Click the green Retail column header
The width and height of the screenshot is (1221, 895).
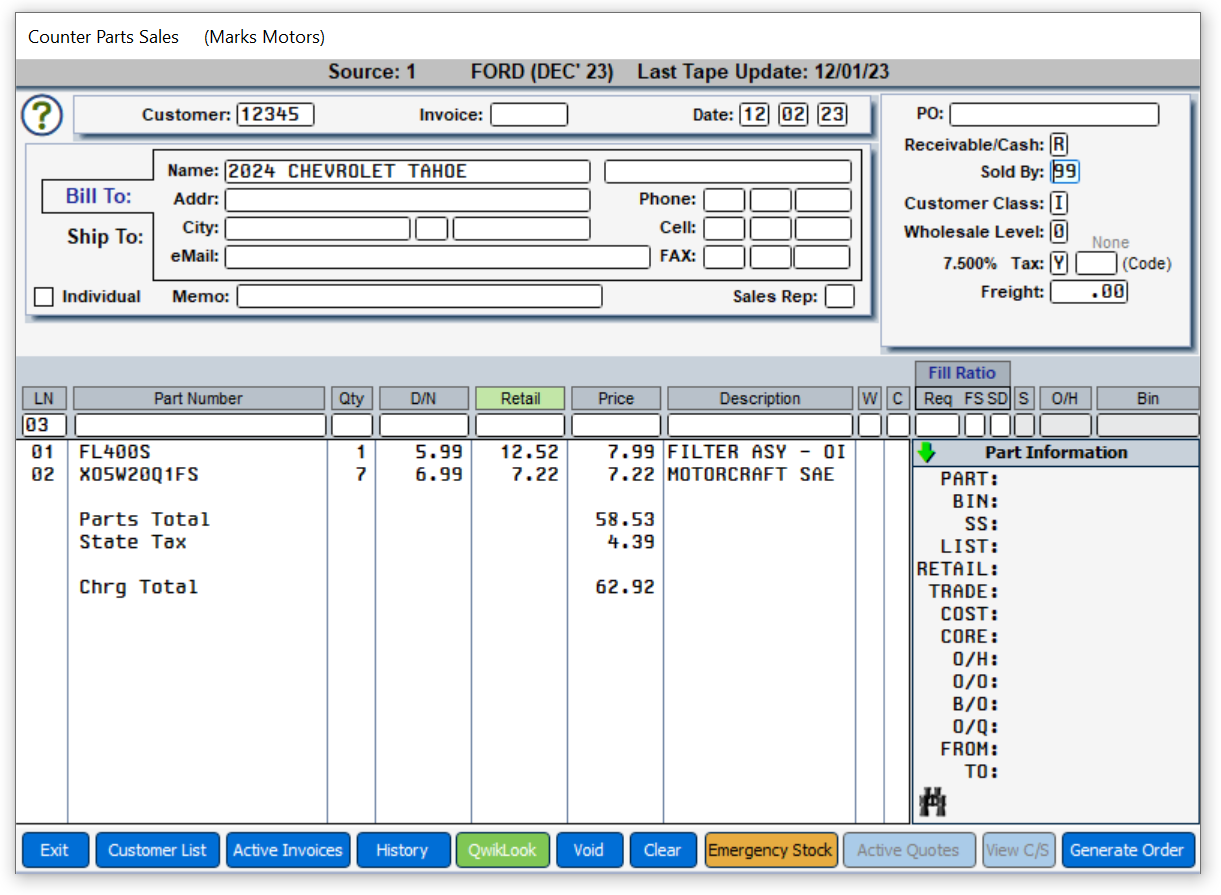520,398
